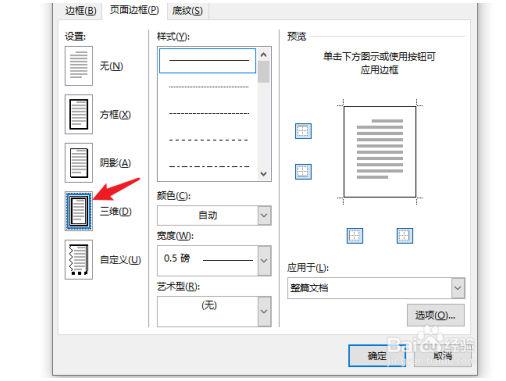This screenshot has height=381, width=506.
Task: Click the 确定 OK button
Action: (x=377, y=356)
